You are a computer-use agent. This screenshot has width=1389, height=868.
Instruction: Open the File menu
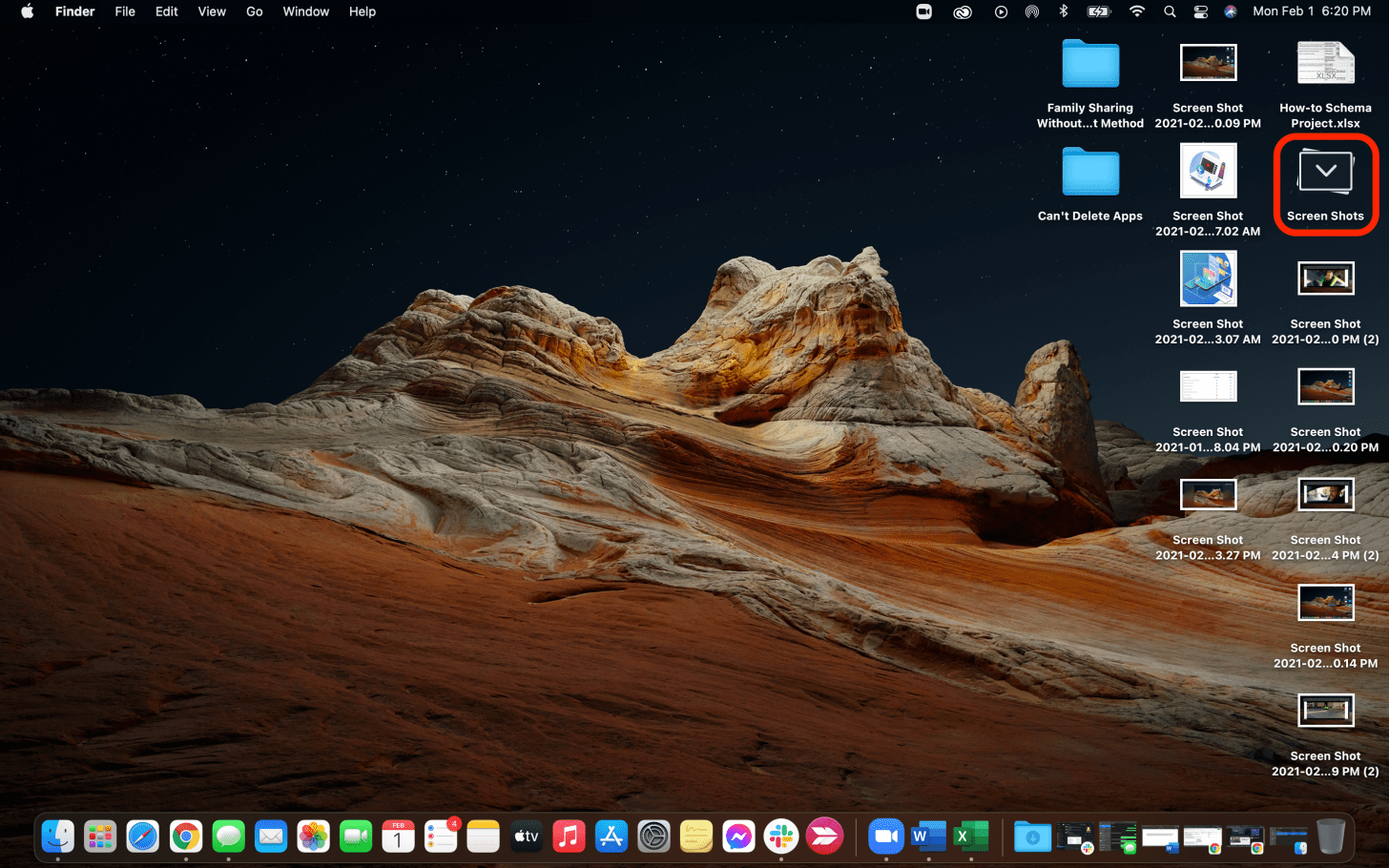pos(125,11)
